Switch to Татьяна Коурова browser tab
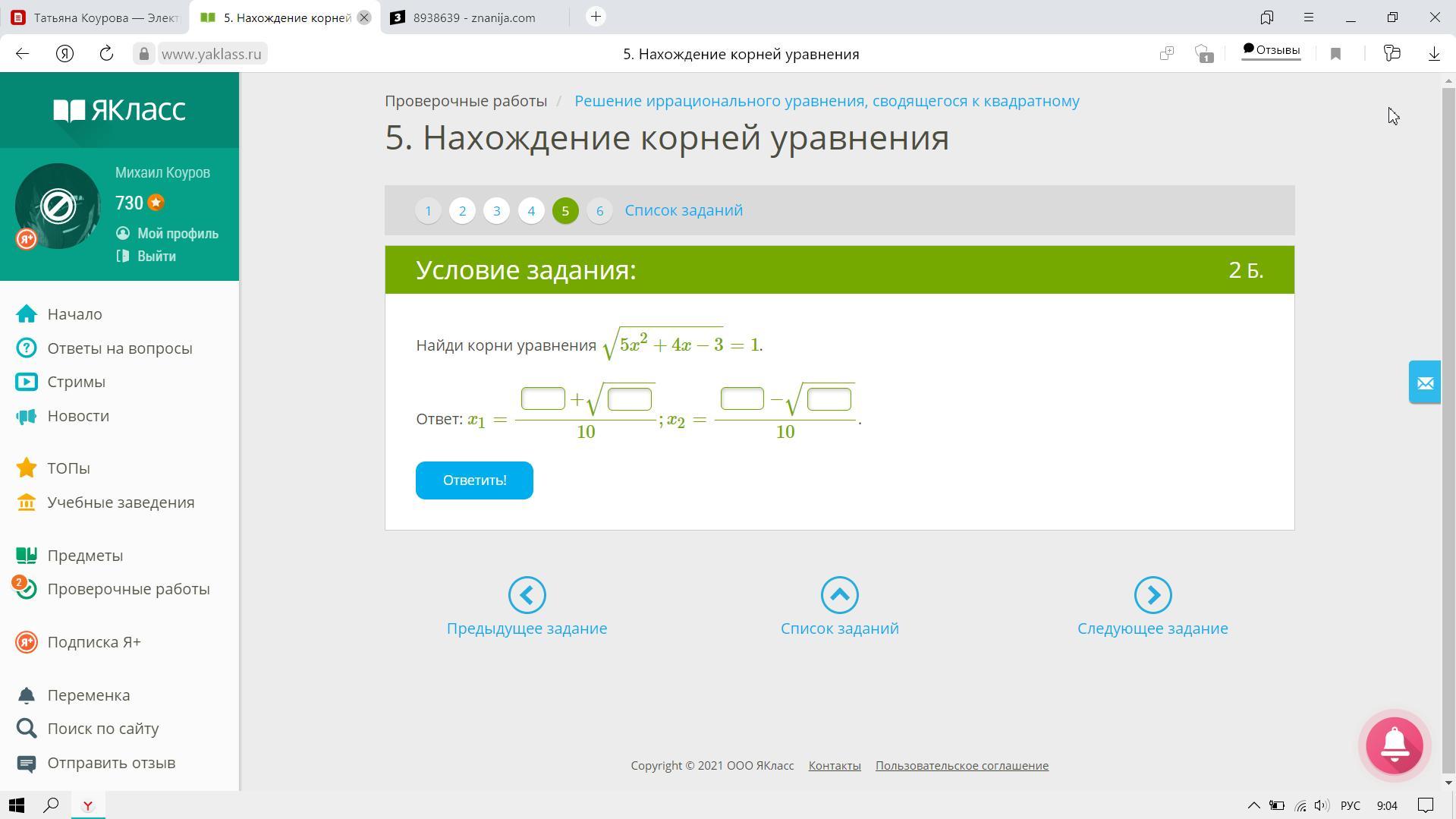 pyautogui.click(x=95, y=17)
